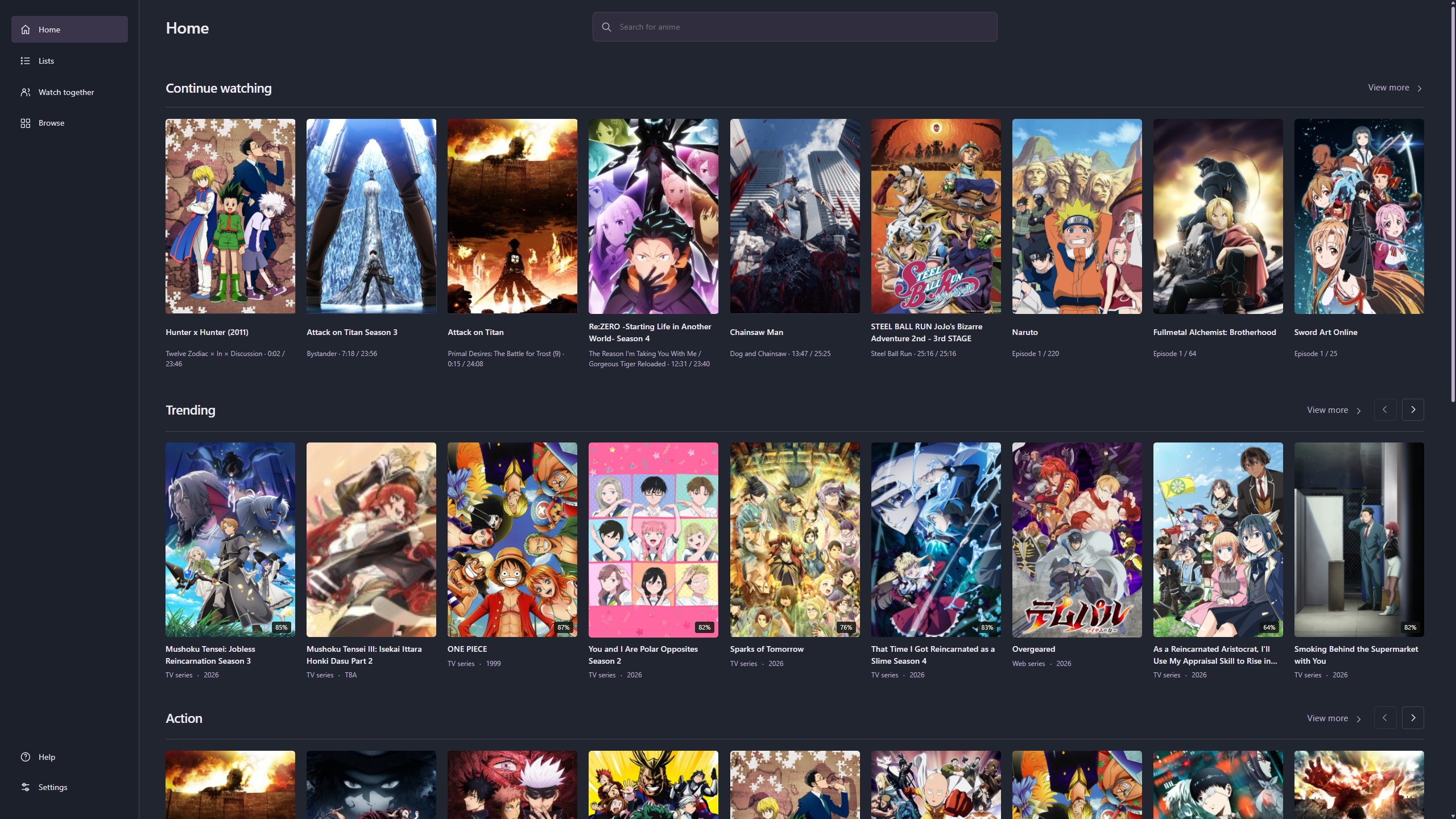The width and height of the screenshot is (1456, 819).
Task: Open Fullmetal Alchemist: Brotherhood poster
Action: point(1218,216)
